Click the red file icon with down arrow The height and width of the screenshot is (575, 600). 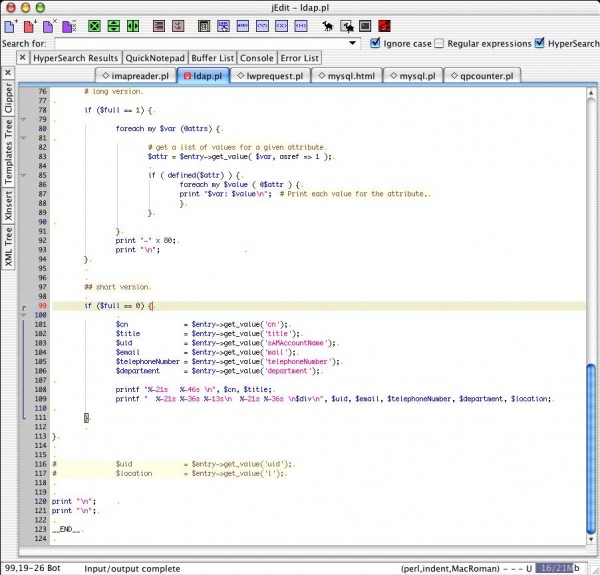point(30,26)
